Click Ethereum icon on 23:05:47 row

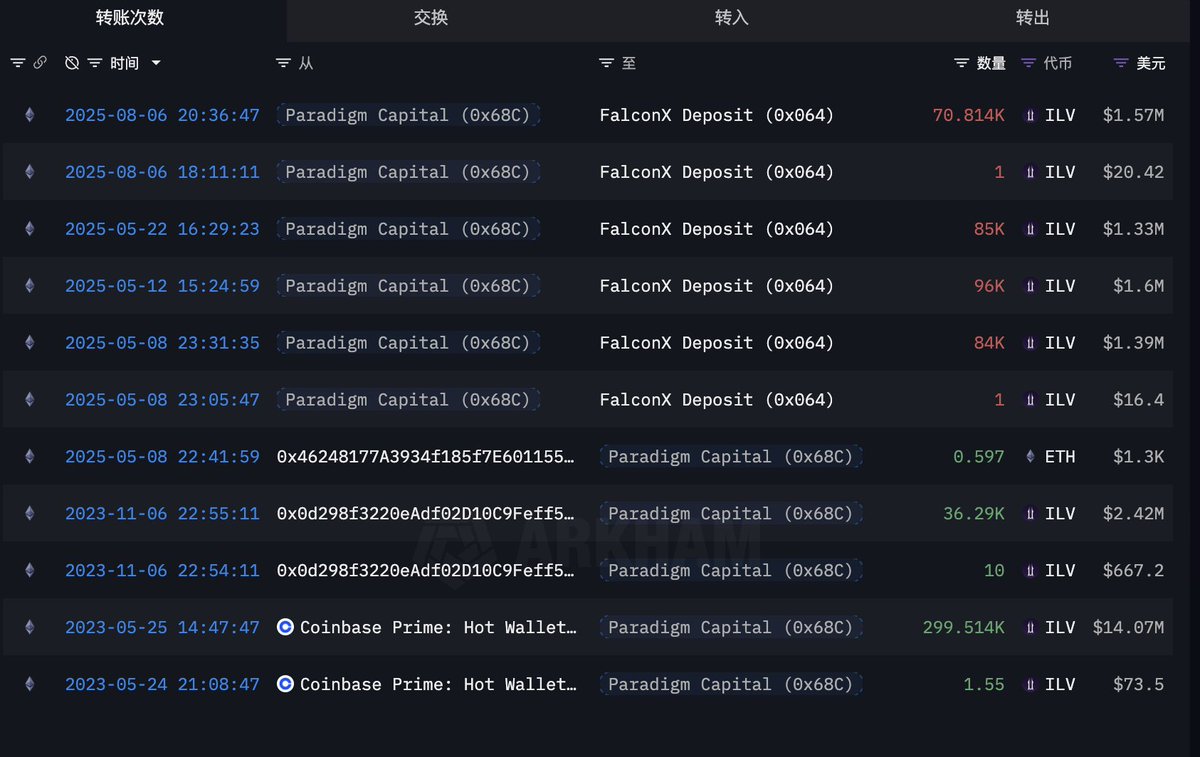pyautogui.click(x=29, y=400)
